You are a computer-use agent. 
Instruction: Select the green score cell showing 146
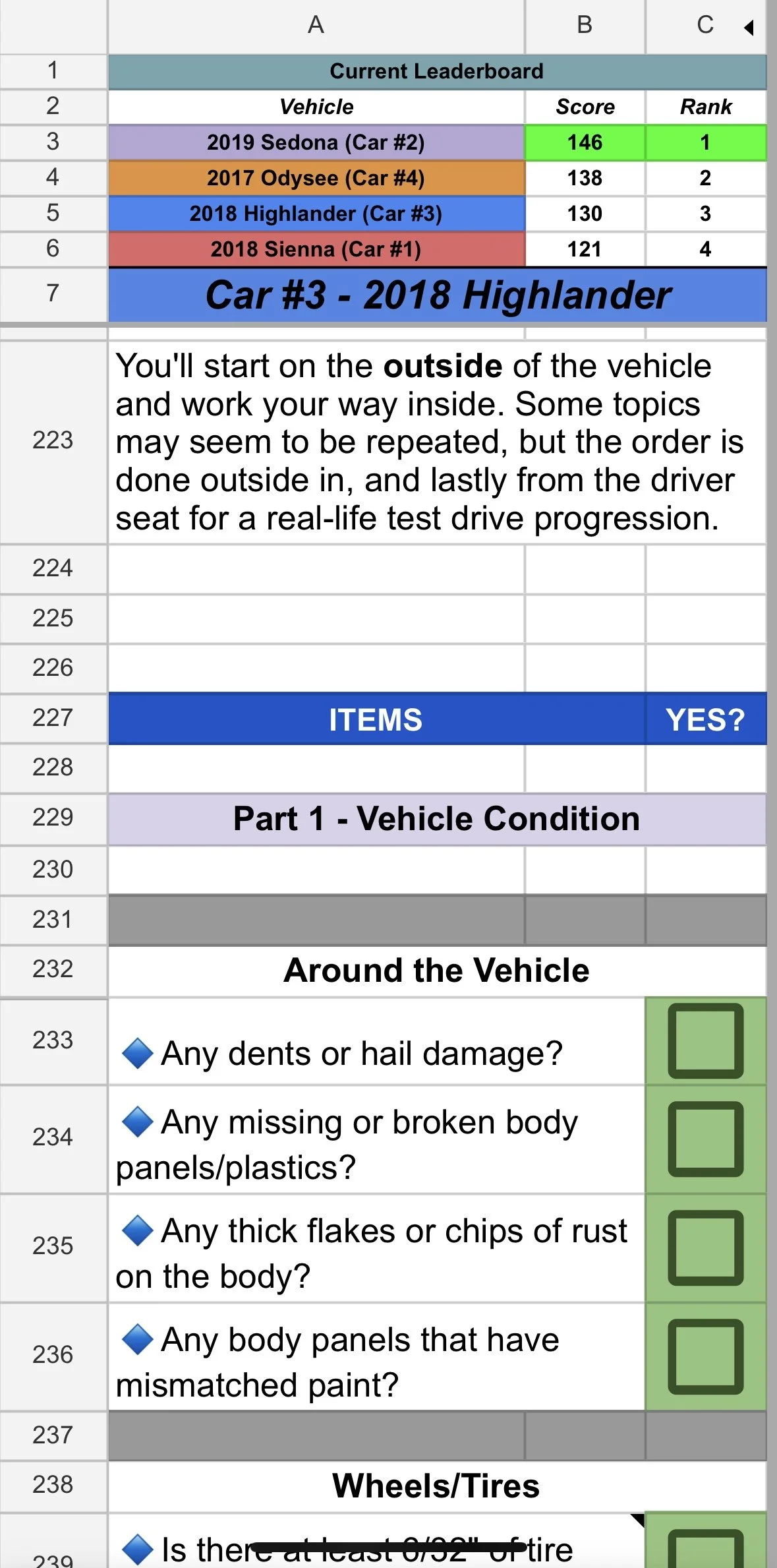click(x=585, y=142)
